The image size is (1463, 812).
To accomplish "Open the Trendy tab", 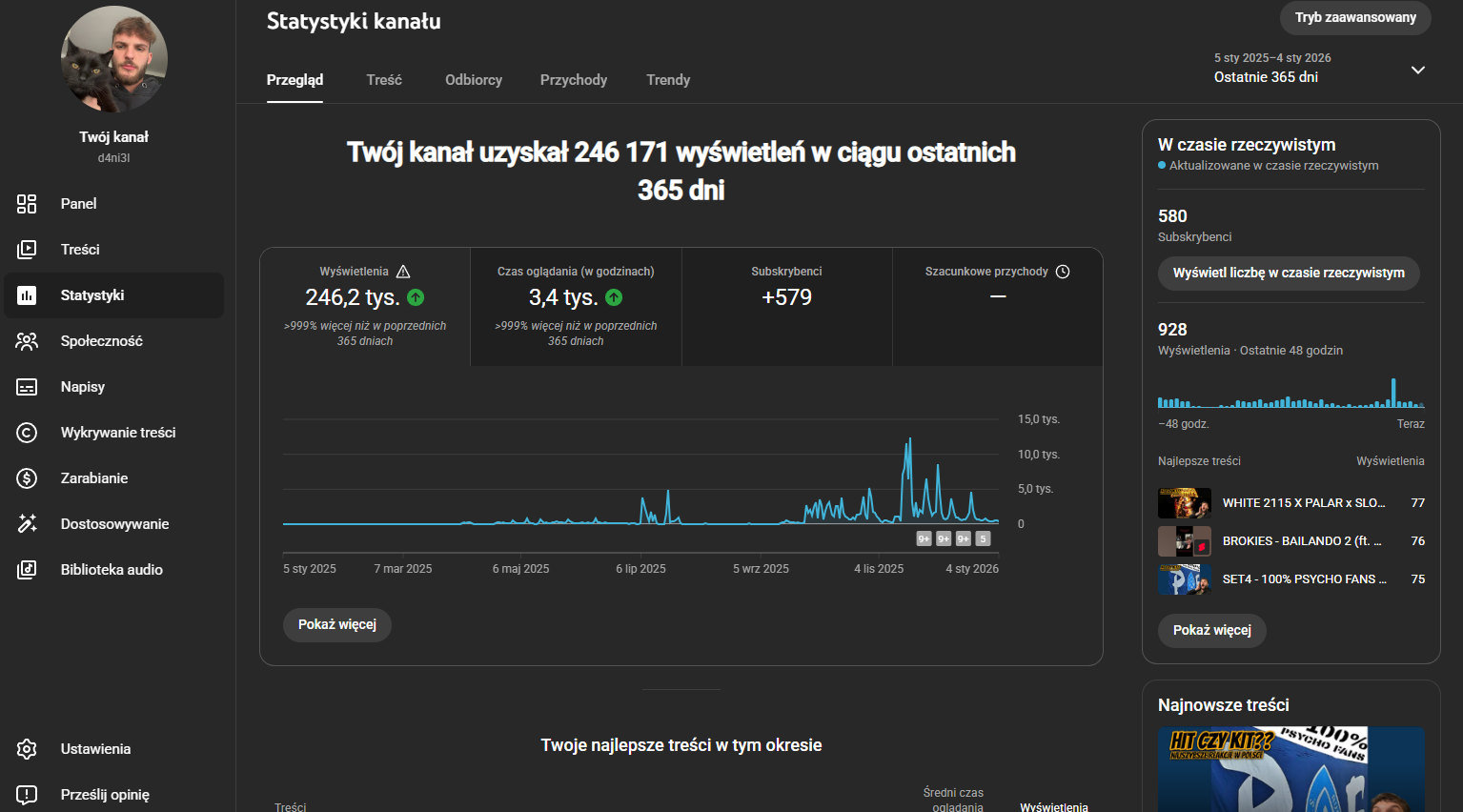I will pos(667,80).
